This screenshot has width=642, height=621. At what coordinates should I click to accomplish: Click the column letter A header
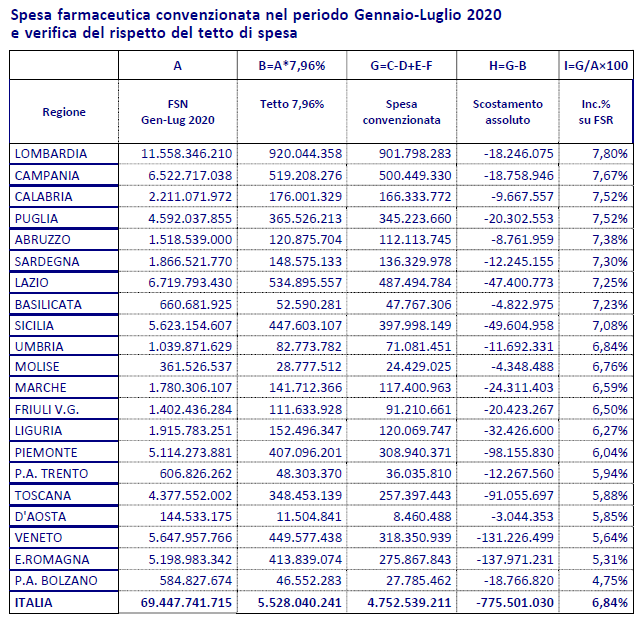[178, 65]
